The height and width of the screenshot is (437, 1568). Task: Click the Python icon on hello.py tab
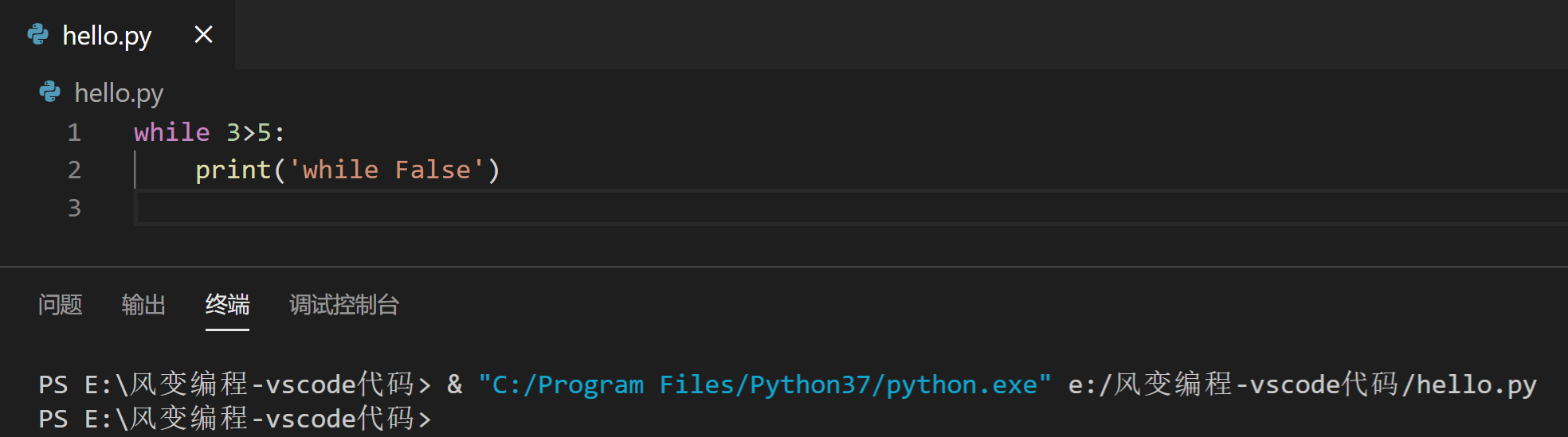(x=37, y=35)
